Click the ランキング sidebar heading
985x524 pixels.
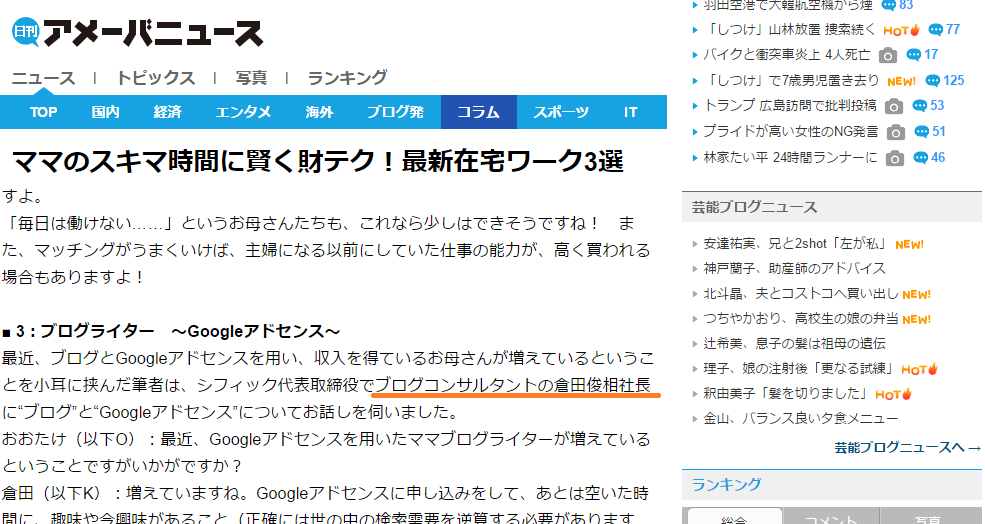pos(727,484)
